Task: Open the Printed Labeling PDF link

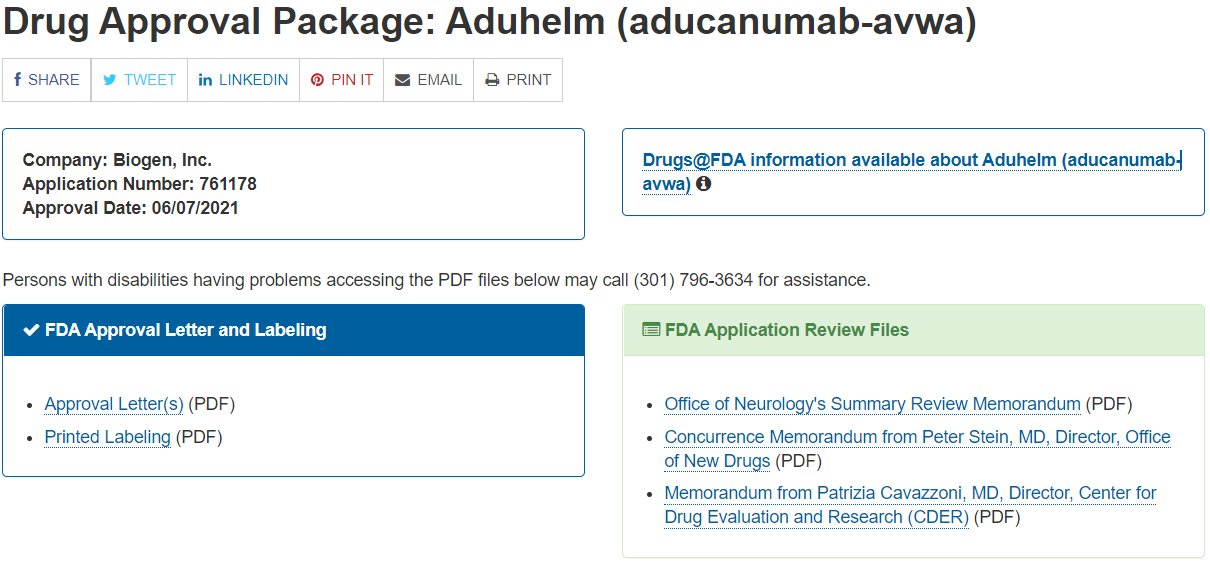Action: point(108,437)
